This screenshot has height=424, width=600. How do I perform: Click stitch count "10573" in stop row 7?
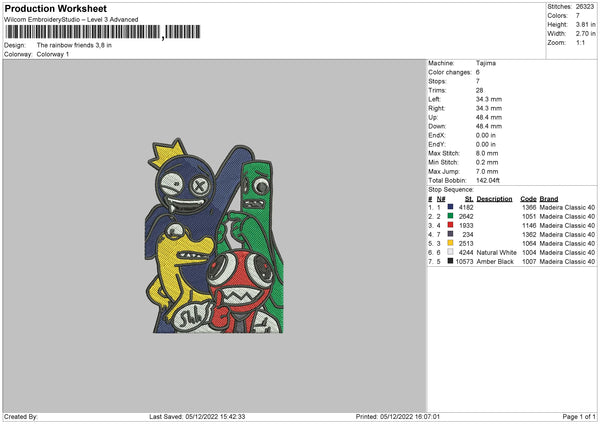(464, 261)
